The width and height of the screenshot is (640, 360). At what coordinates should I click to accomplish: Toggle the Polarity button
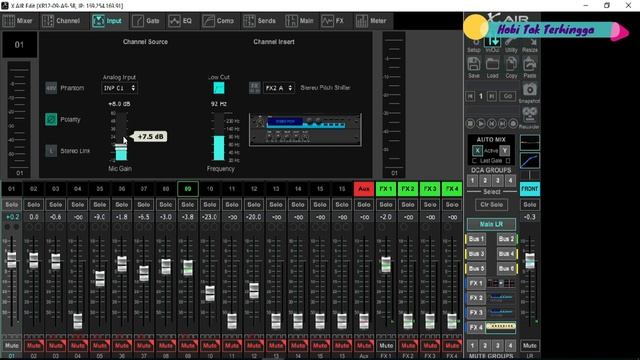[51, 119]
